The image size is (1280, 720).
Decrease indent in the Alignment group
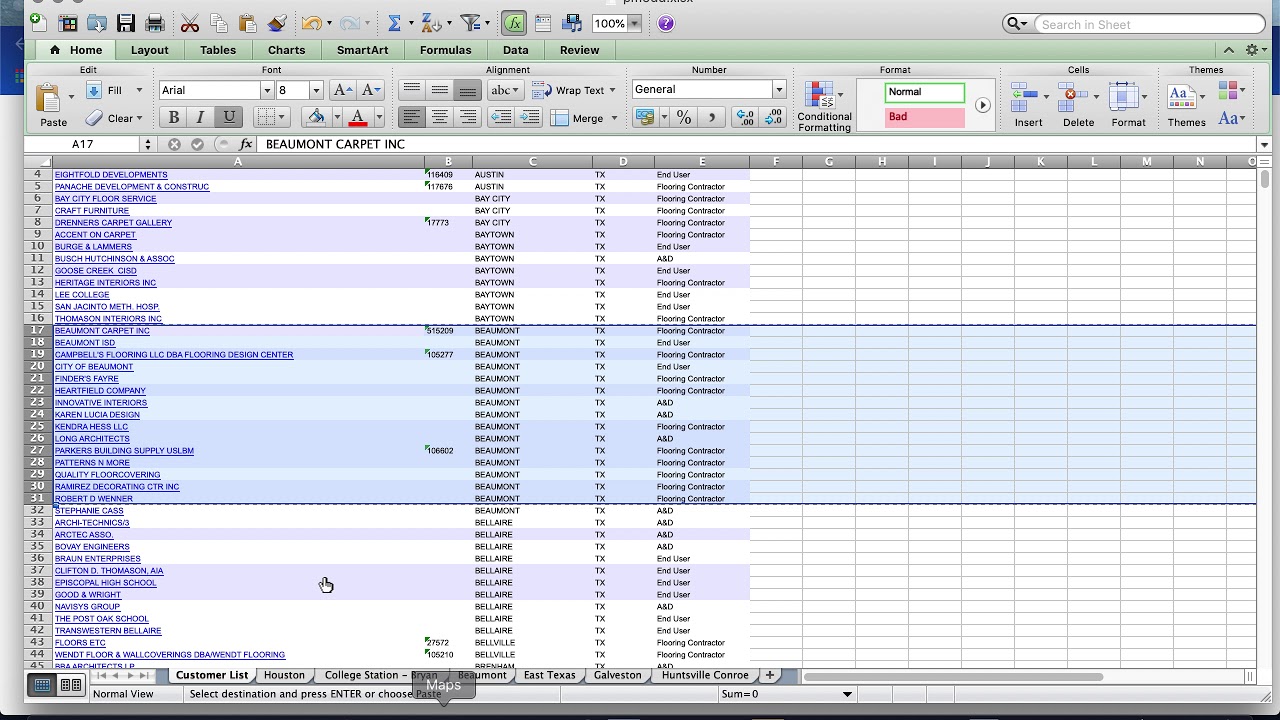(501, 117)
